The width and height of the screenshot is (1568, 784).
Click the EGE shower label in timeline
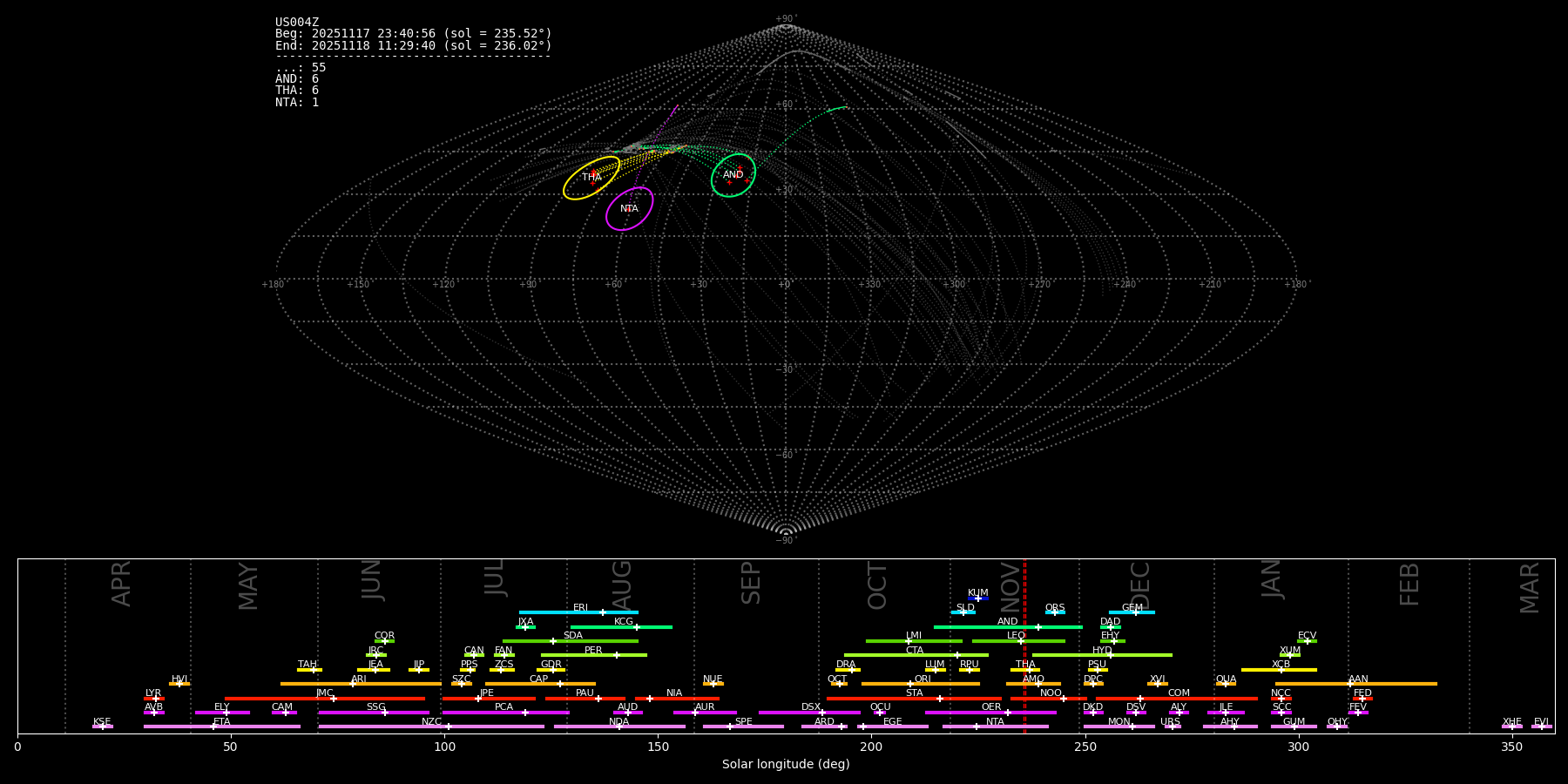click(893, 722)
